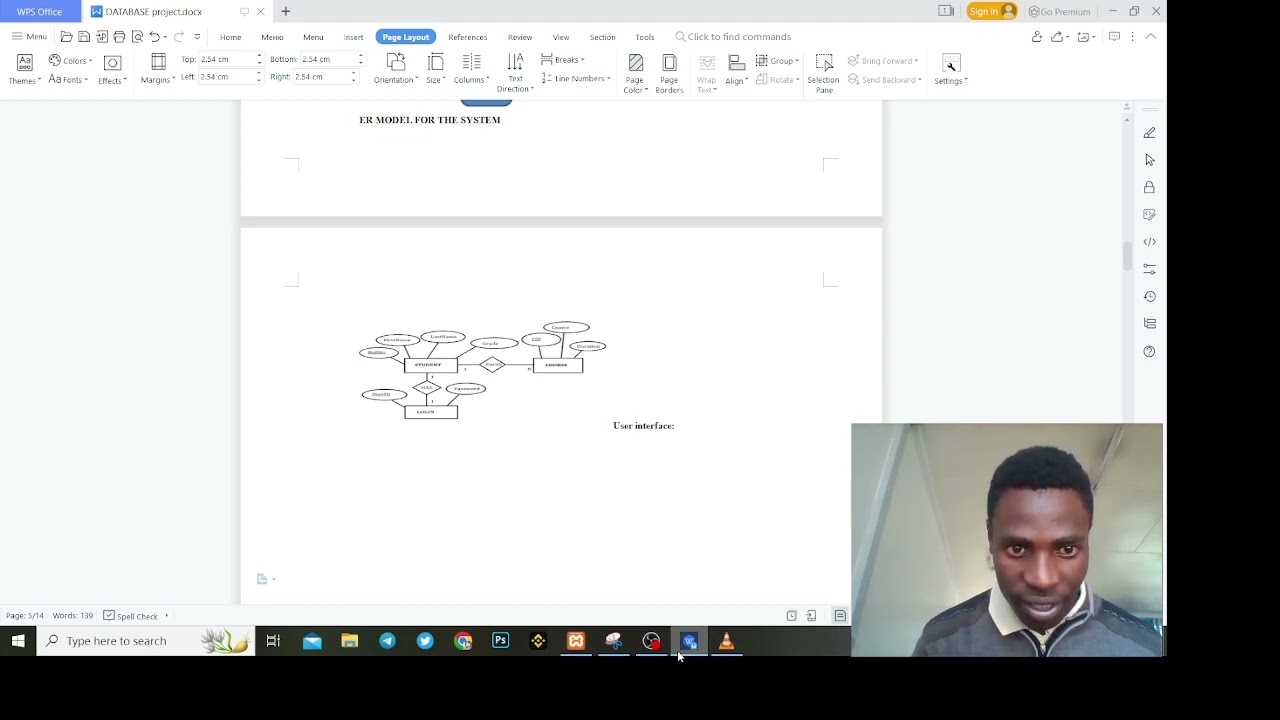Open the Page Borders dialog

[669, 74]
